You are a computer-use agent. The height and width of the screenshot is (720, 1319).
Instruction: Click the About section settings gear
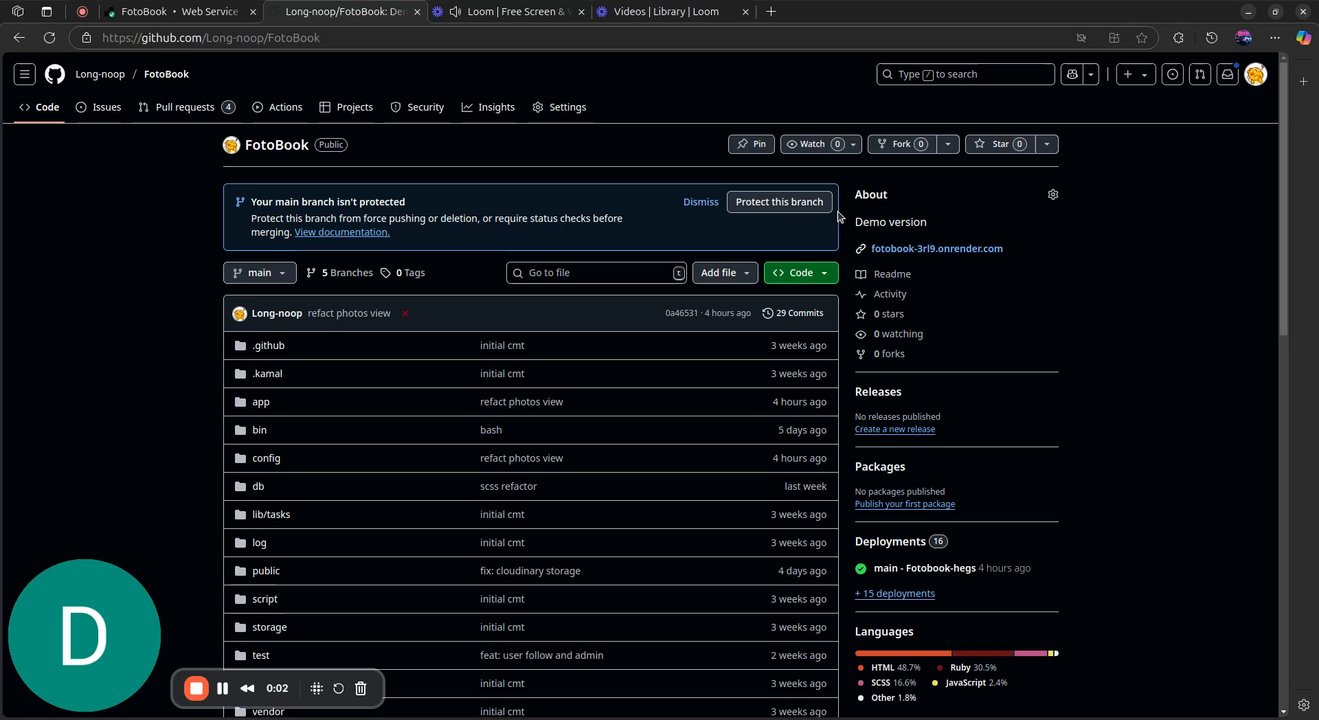pos(1052,195)
